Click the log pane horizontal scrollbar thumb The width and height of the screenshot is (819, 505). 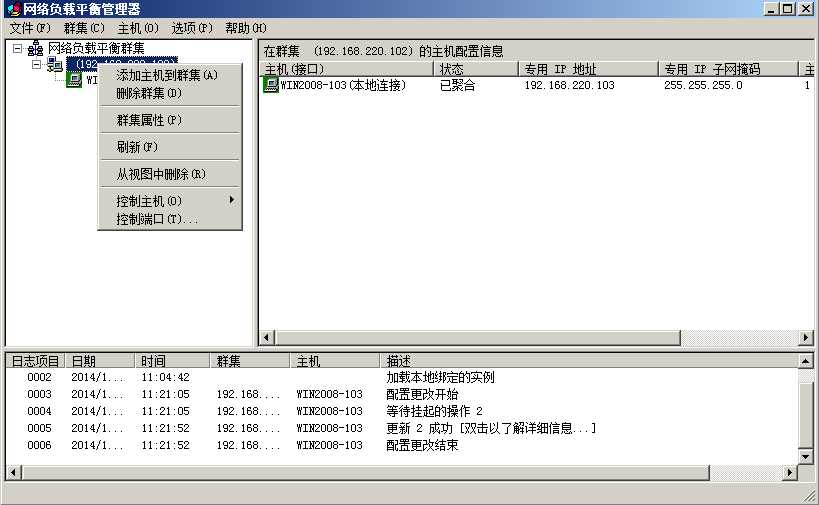pos(365,473)
